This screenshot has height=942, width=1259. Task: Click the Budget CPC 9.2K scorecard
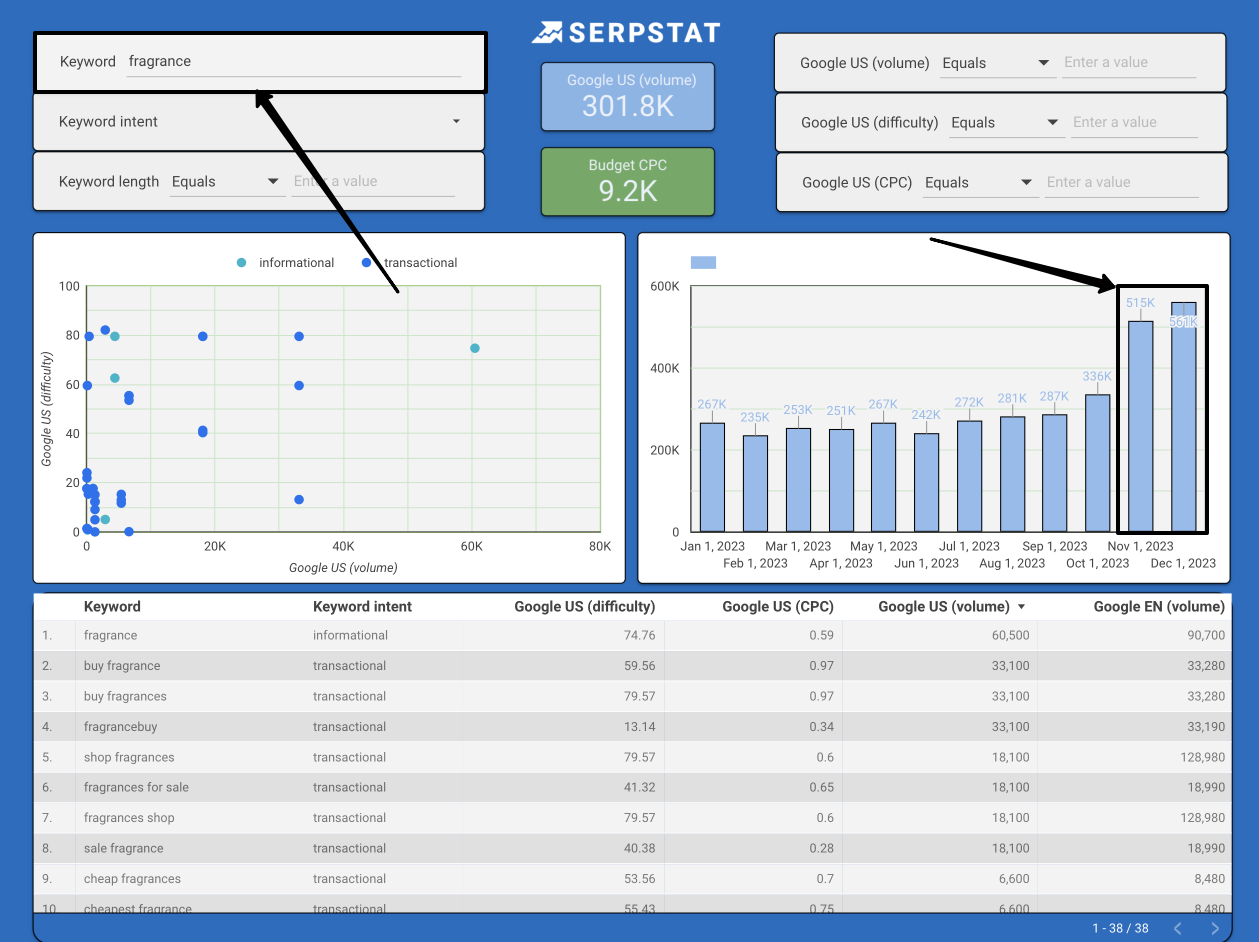click(x=627, y=181)
